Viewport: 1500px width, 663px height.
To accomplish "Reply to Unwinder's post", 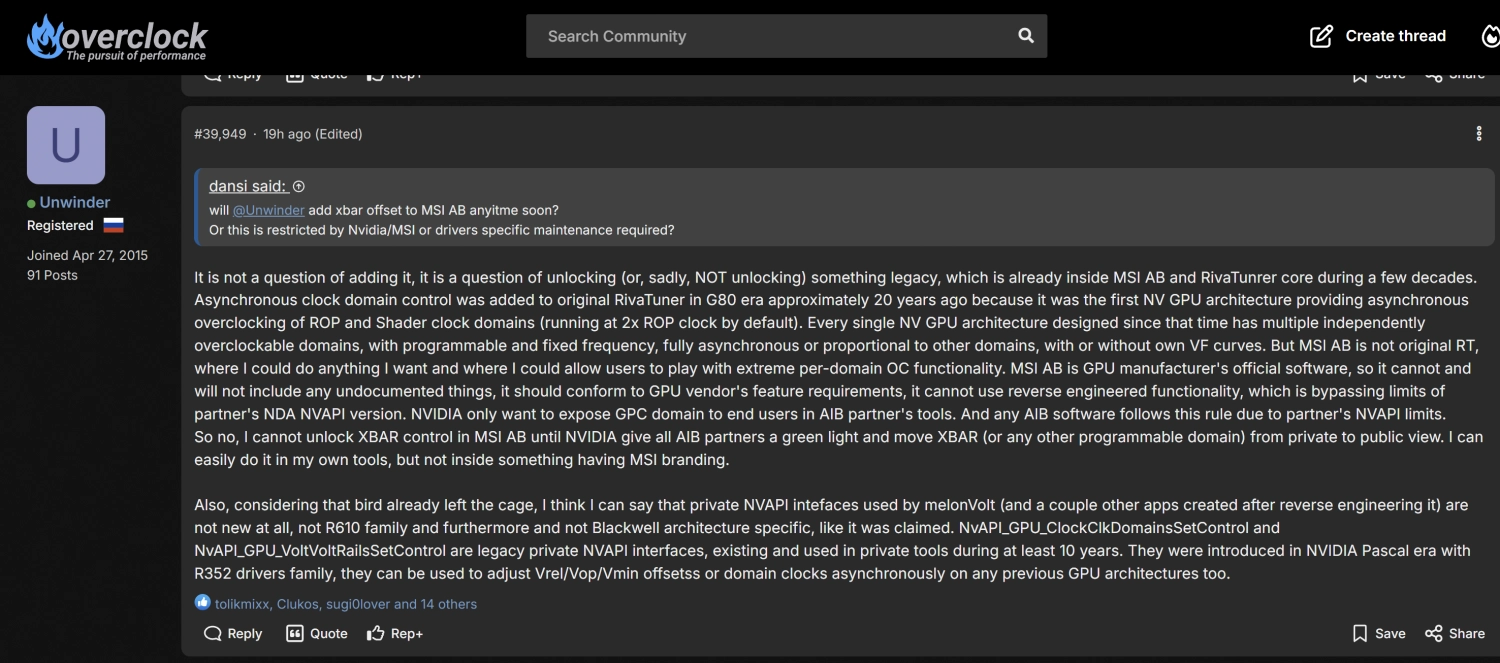I will pos(233,633).
